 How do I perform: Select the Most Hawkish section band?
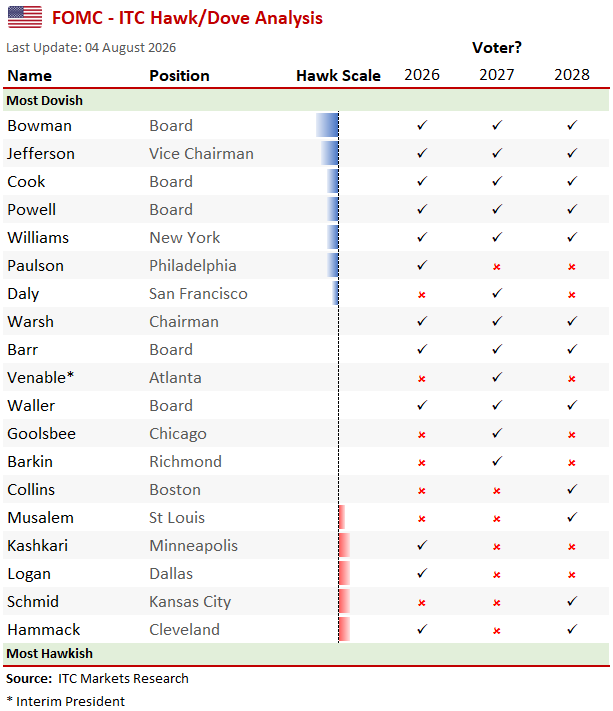click(306, 653)
